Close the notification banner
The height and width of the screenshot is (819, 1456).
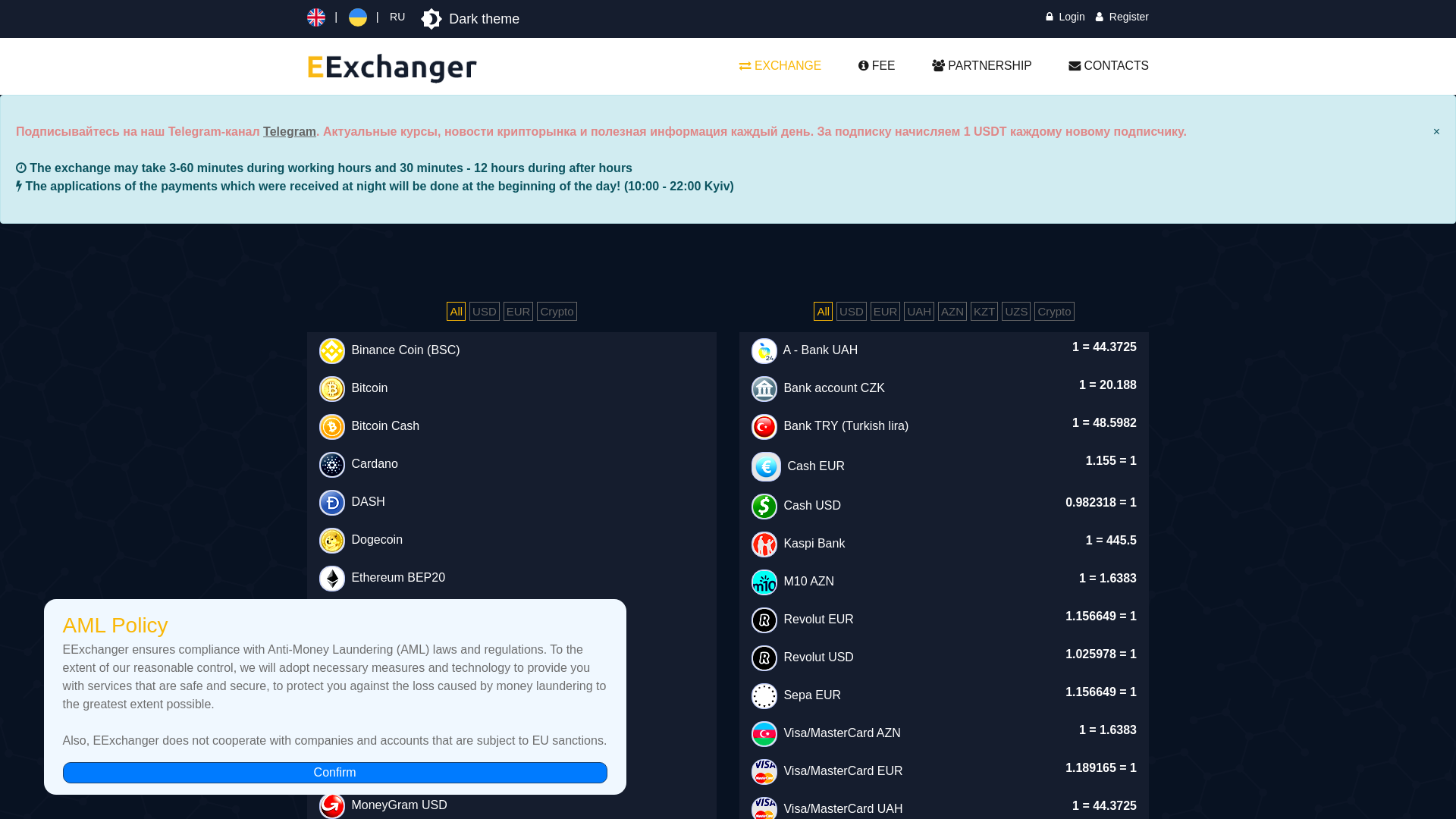click(1436, 132)
